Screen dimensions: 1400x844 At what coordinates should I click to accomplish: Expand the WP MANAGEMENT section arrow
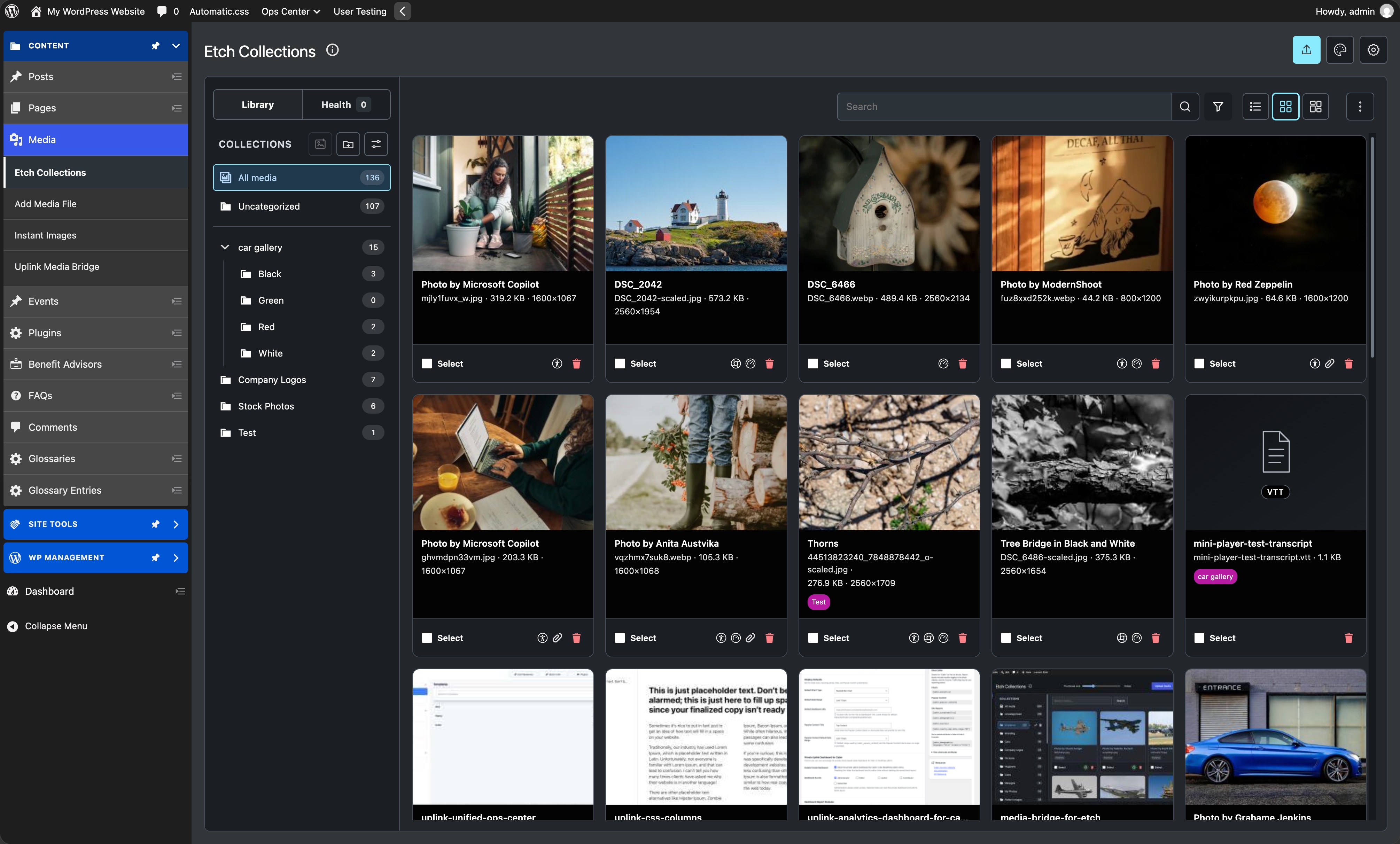pos(176,558)
